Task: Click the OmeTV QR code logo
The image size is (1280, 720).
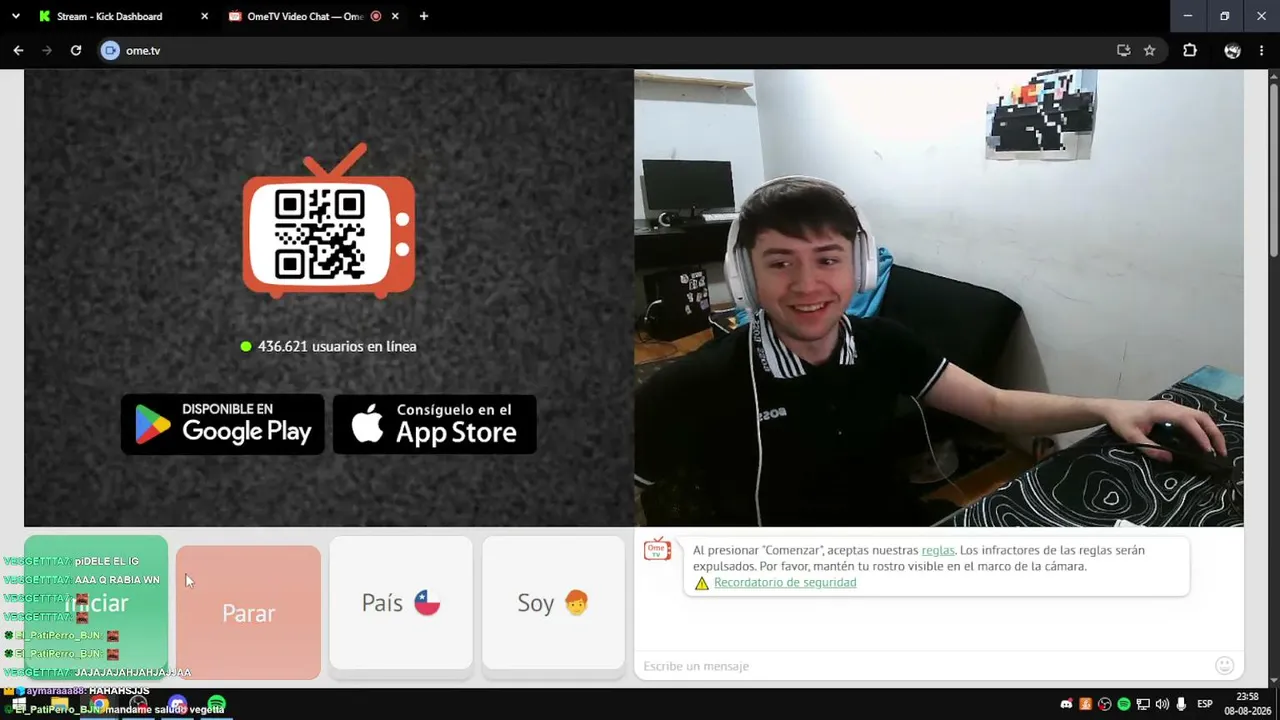Action: (x=329, y=222)
